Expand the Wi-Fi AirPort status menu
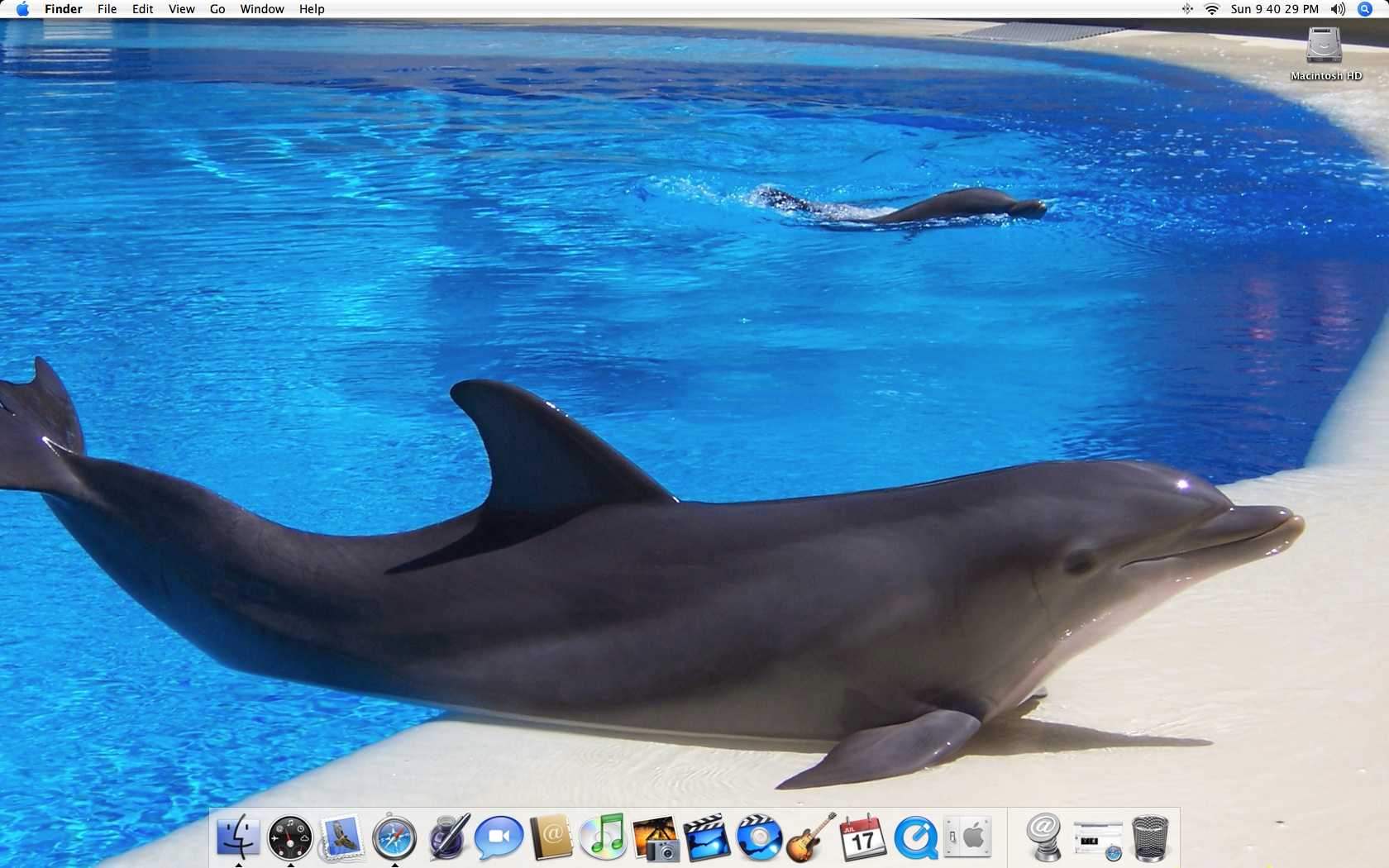This screenshot has height=868, width=1389. click(1212, 9)
